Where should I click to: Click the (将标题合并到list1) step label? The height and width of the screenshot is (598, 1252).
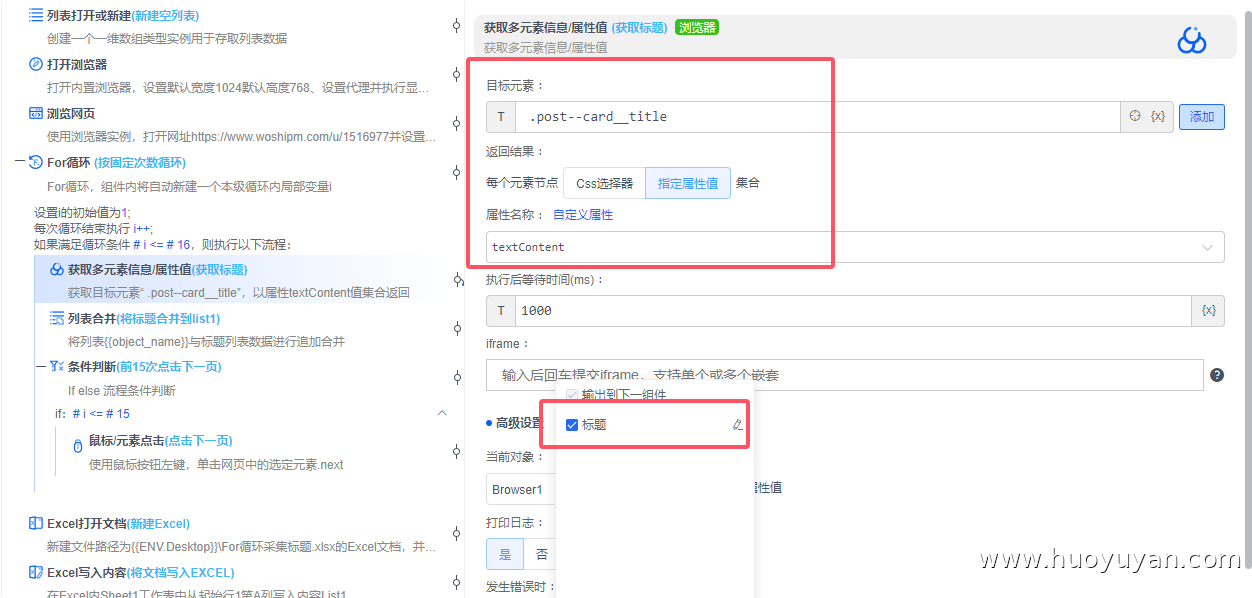point(168,318)
